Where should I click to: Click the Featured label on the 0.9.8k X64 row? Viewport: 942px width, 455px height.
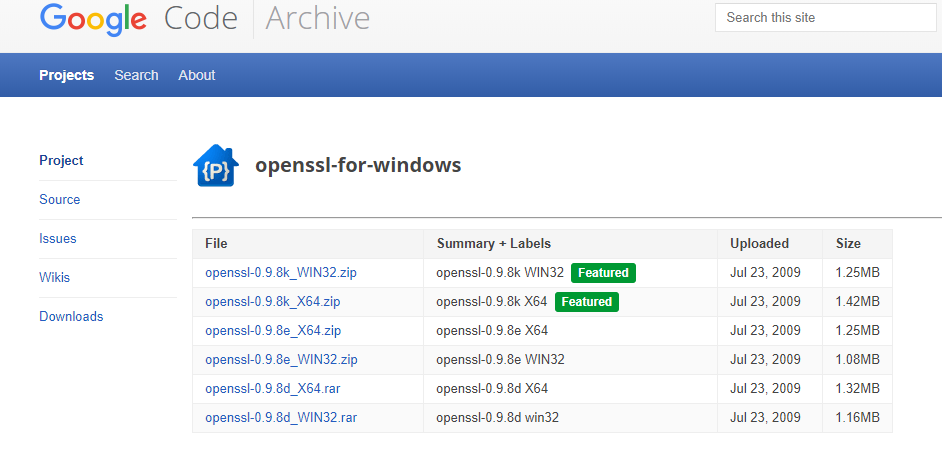(586, 302)
